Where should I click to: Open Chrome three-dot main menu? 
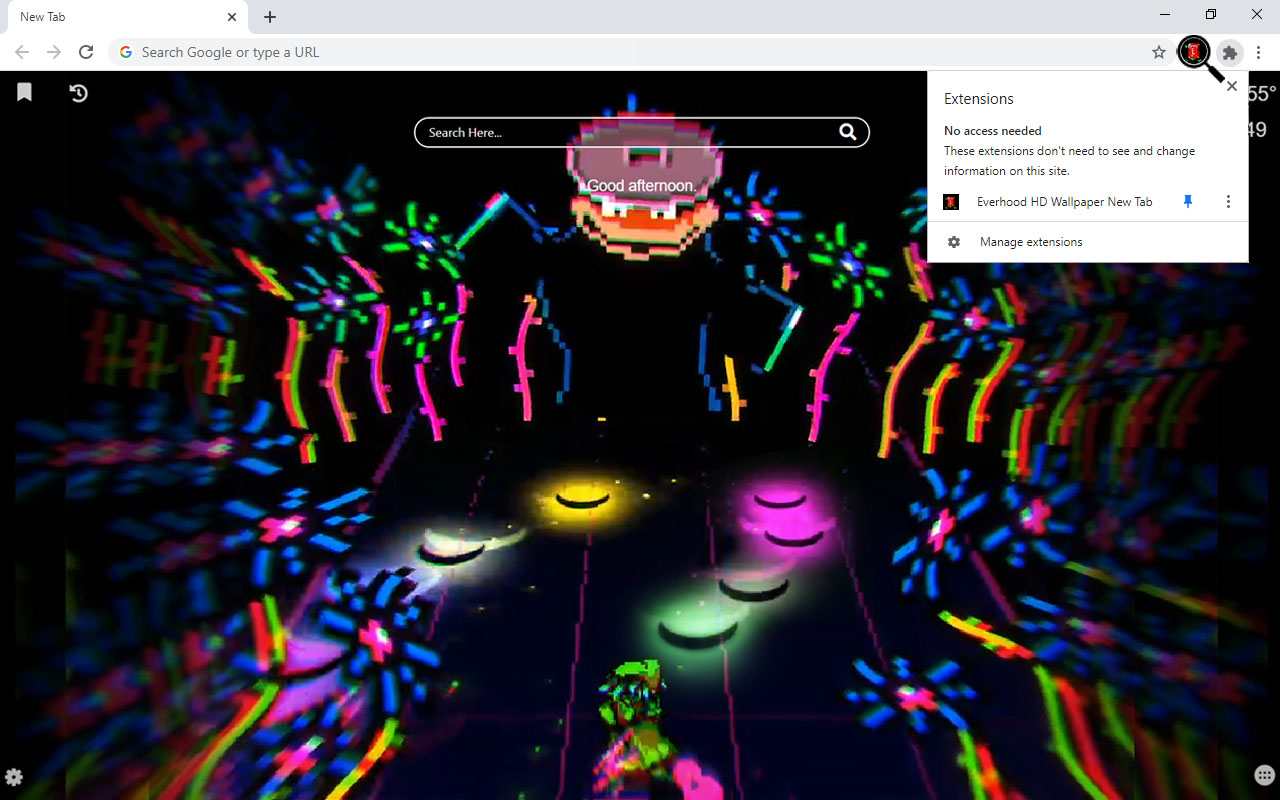tap(1259, 52)
